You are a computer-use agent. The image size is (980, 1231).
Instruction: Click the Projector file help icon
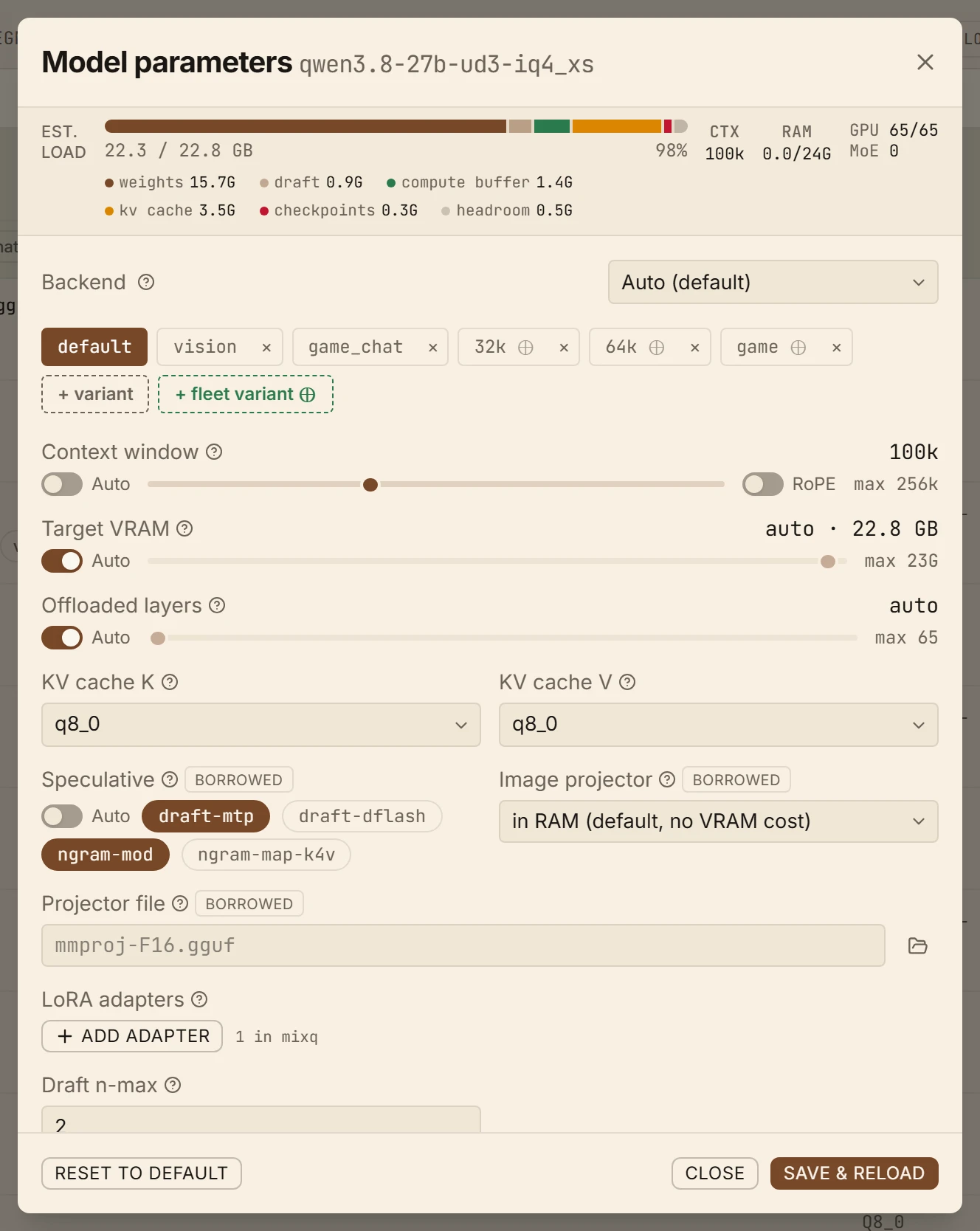180,903
